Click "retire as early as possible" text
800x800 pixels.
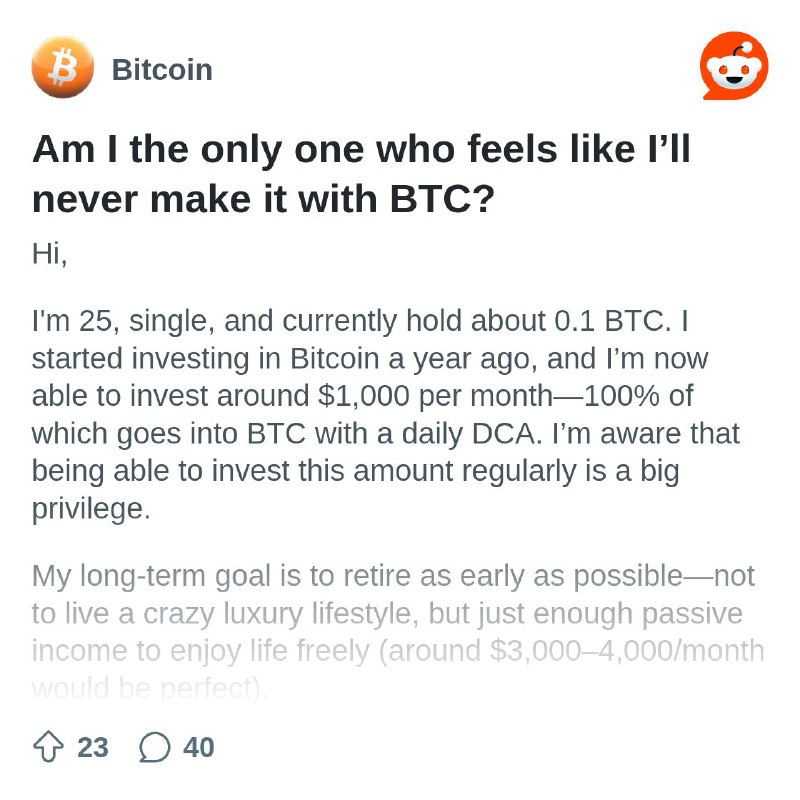pyautogui.click(x=513, y=576)
